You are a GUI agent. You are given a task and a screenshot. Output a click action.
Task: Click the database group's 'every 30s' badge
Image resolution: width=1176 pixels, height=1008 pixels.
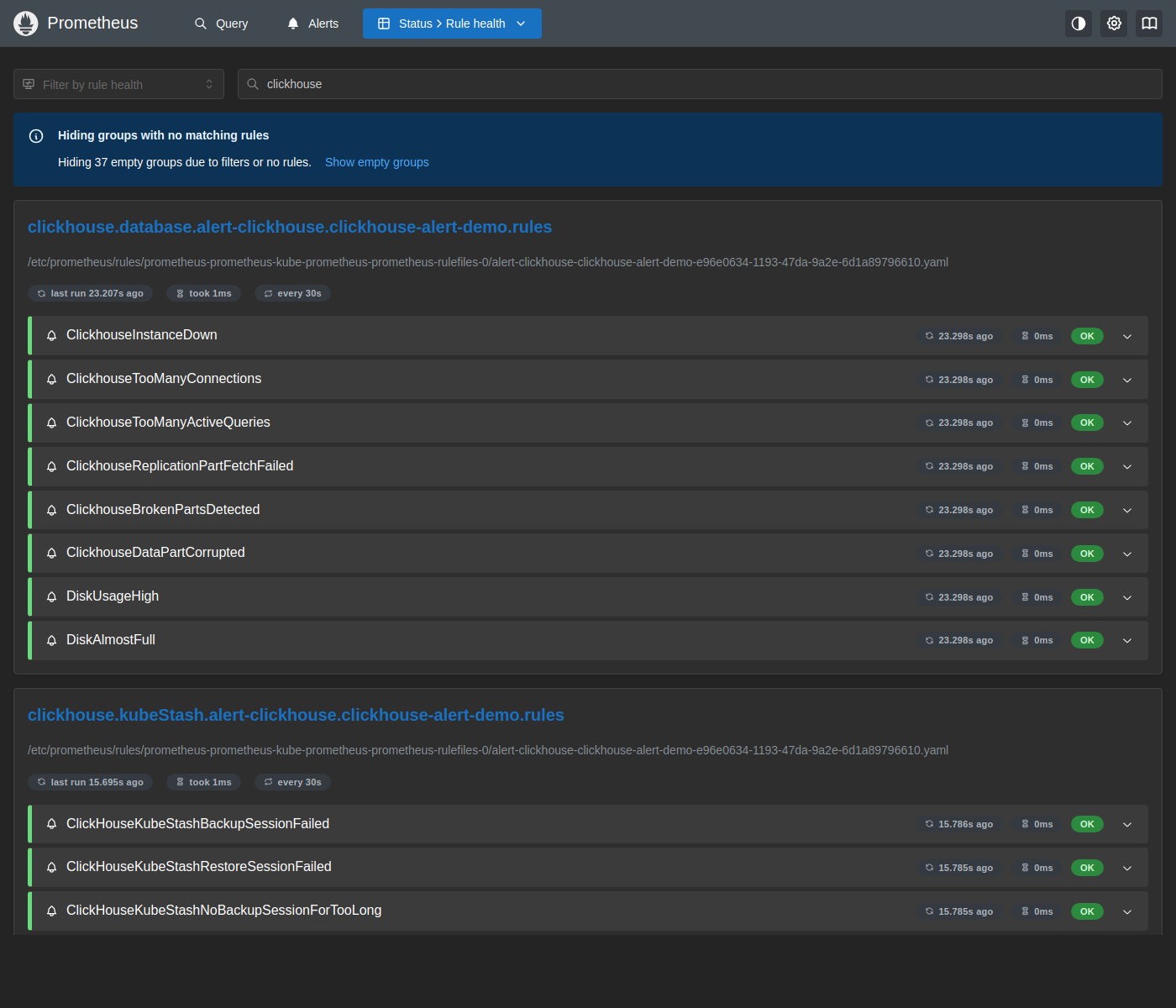coord(292,293)
